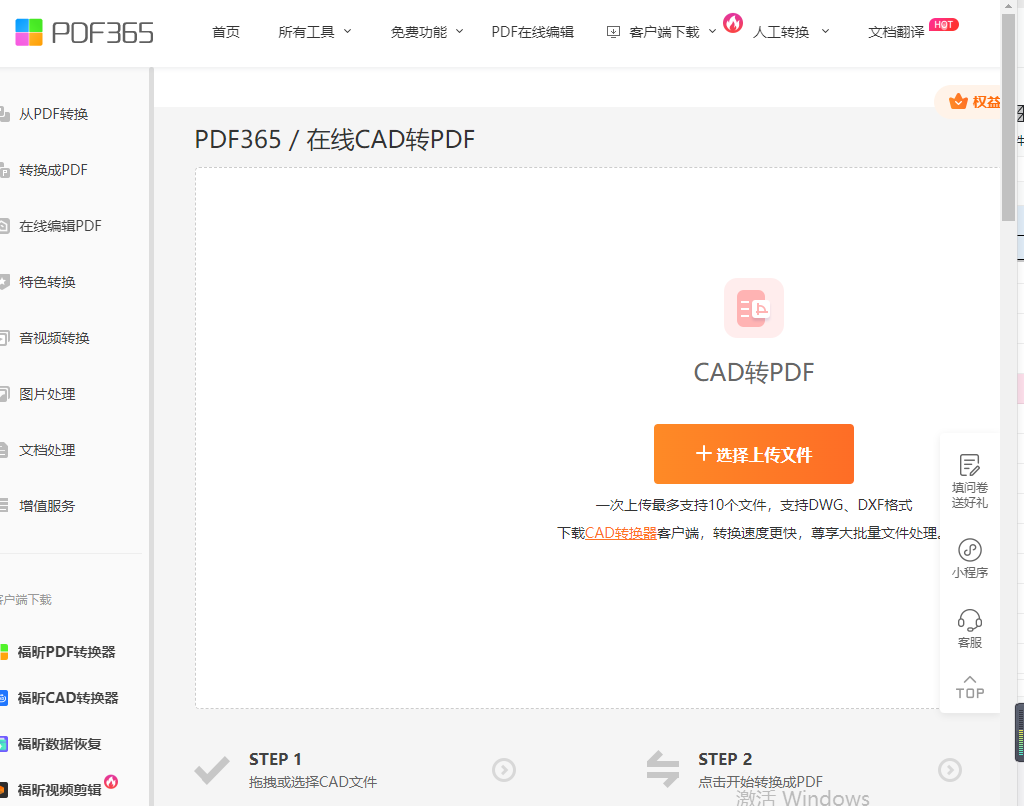Screen dimensions: 1024x806
Task: Click the 福昕视频剪辑 app icon
Action: click(4, 790)
